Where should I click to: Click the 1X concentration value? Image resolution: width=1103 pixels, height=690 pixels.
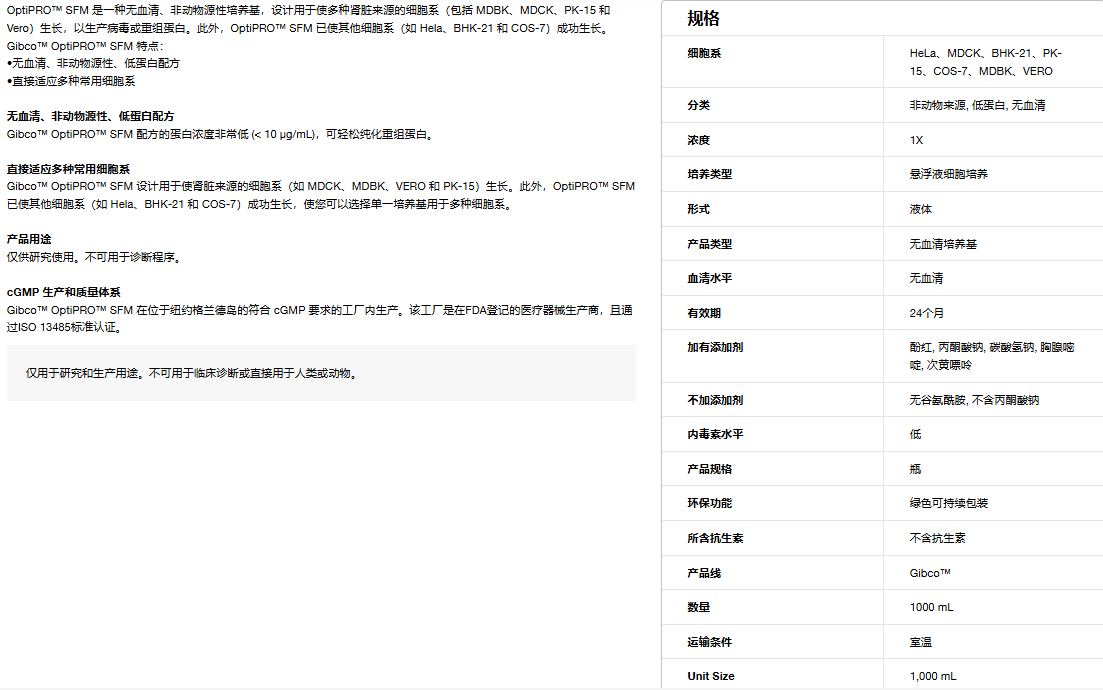point(916,141)
